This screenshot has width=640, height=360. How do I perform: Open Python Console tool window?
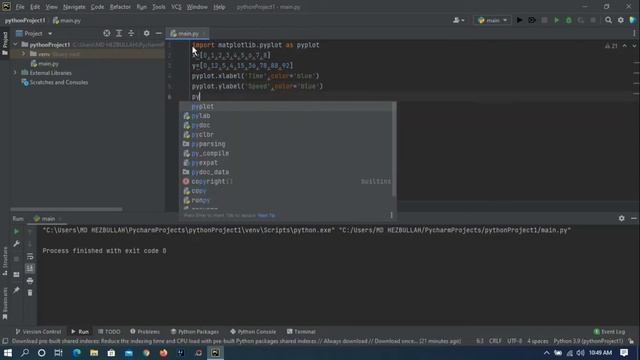pos(253,331)
